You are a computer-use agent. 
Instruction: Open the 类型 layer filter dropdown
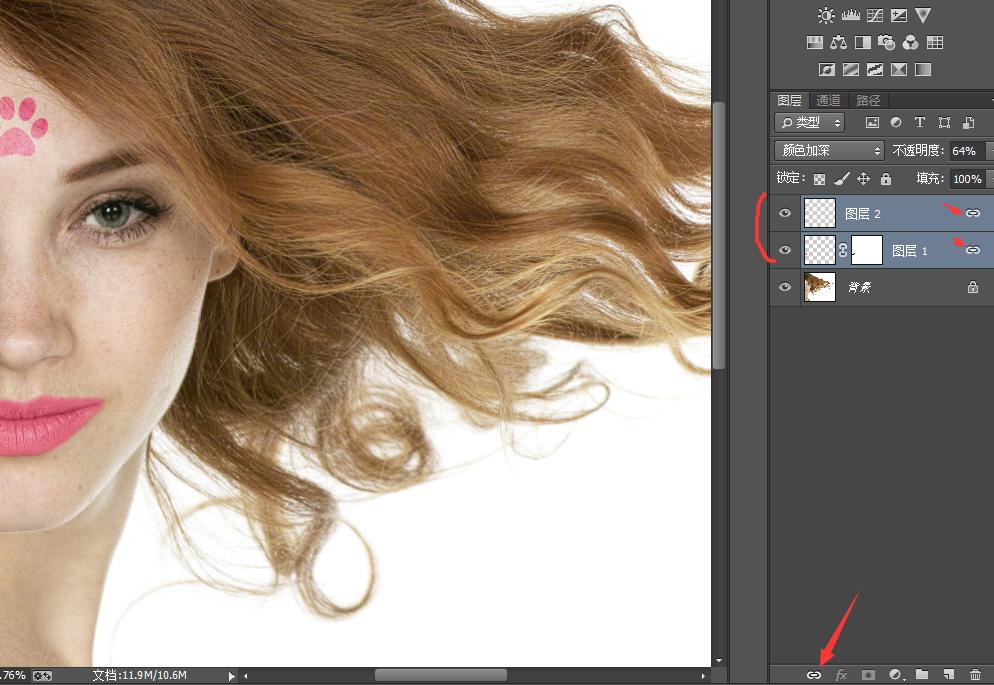pyautogui.click(x=809, y=123)
